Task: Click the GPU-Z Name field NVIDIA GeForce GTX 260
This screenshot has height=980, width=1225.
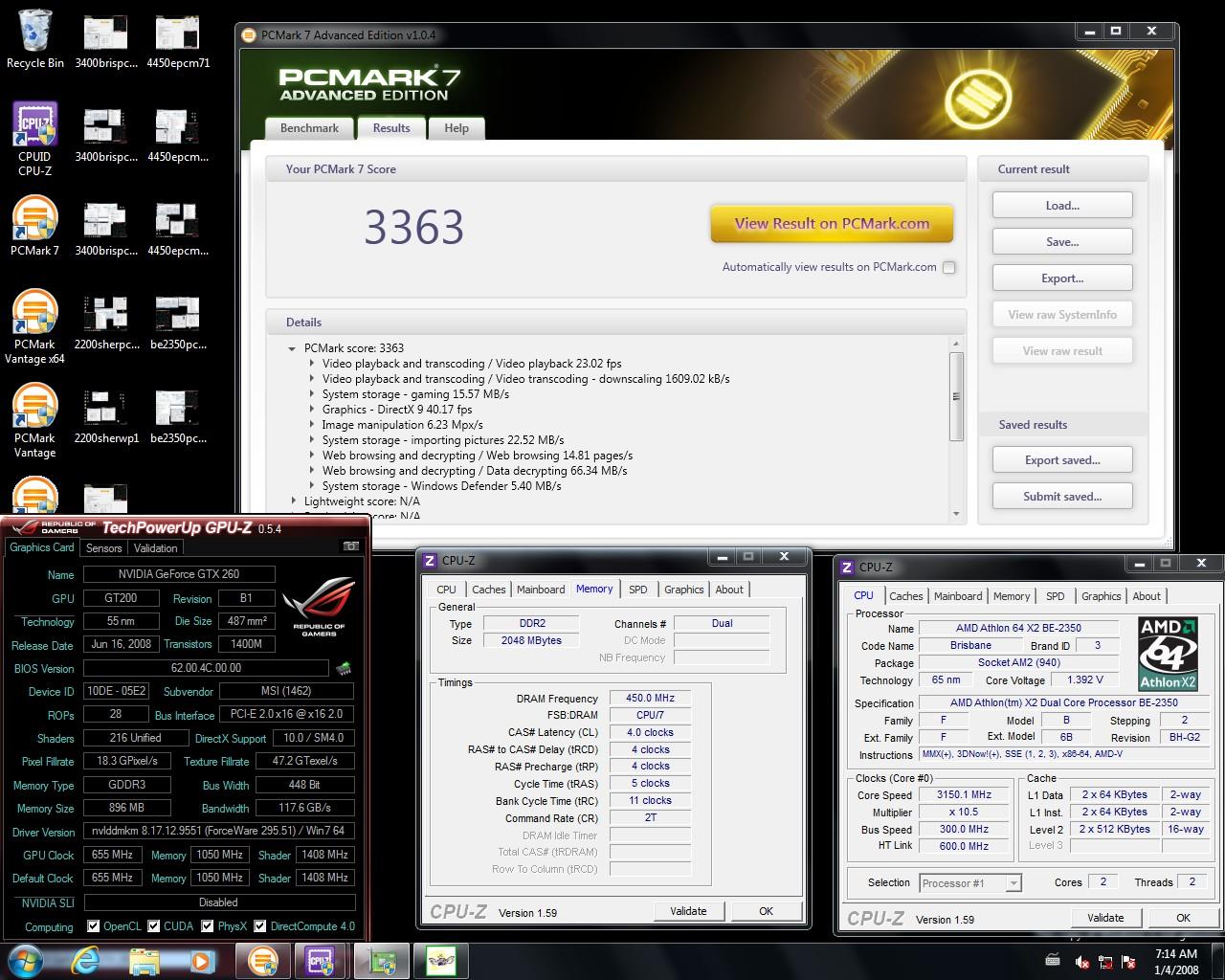Action: (179, 574)
